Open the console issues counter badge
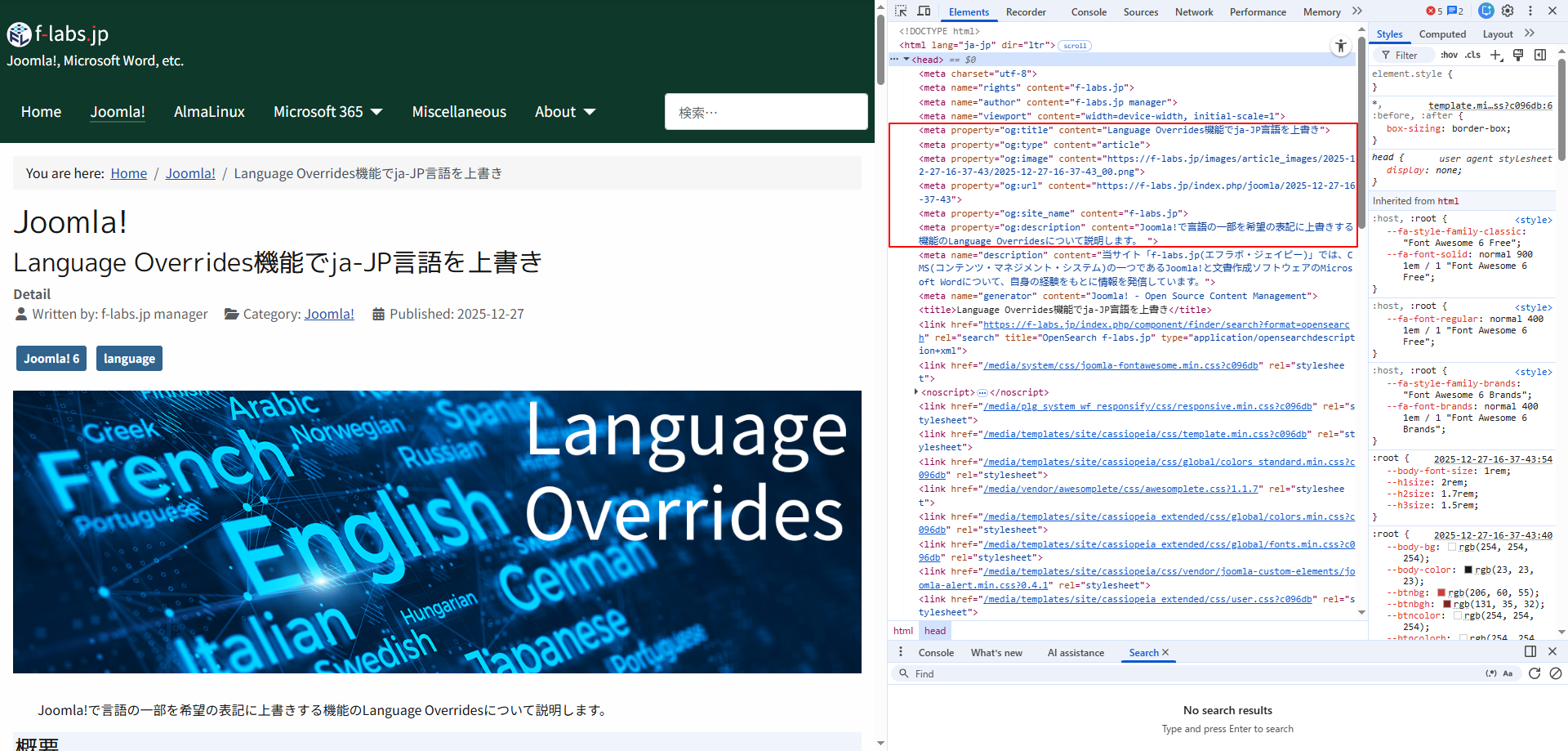Viewport: 1568px width, 751px height. pyautogui.click(x=1453, y=11)
